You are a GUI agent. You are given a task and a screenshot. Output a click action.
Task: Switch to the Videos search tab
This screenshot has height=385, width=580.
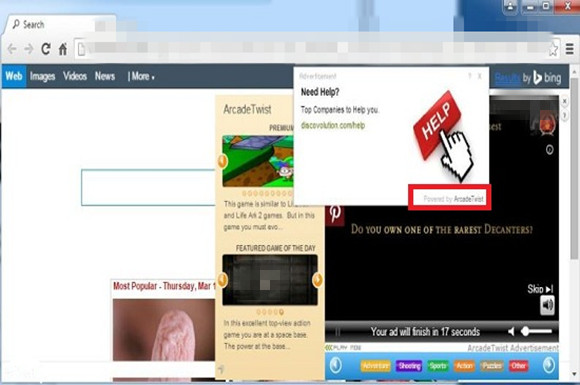[75, 77]
